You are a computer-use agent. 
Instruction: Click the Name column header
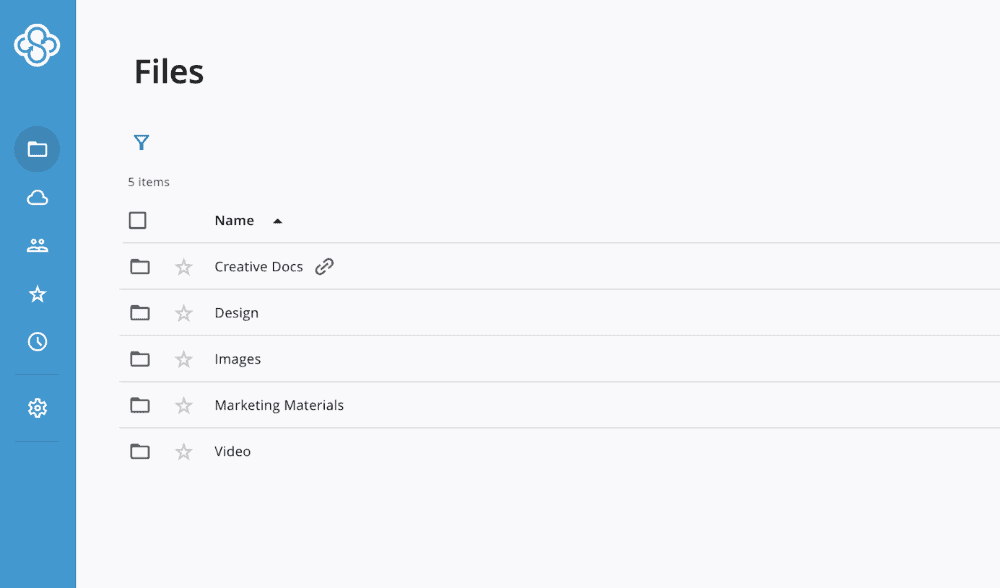(x=234, y=221)
